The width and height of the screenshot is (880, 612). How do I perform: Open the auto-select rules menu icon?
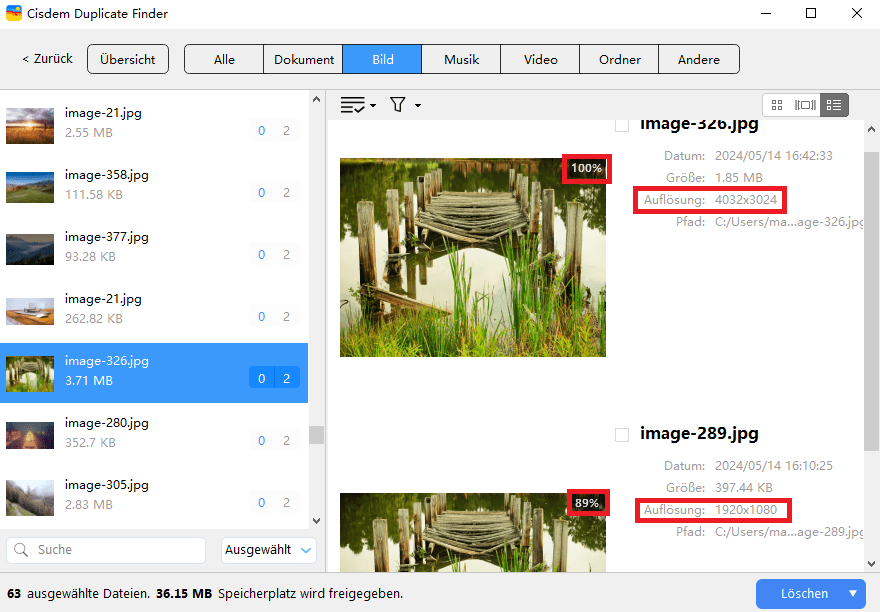(x=357, y=105)
